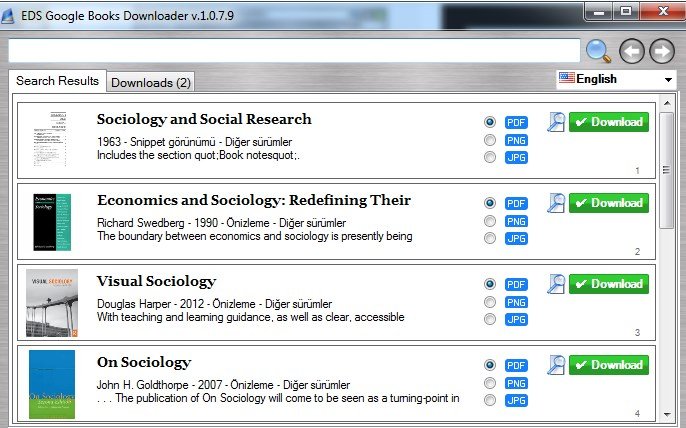Open the English language dropdown
The width and height of the screenshot is (686, 428).
(x=616, y=79)
